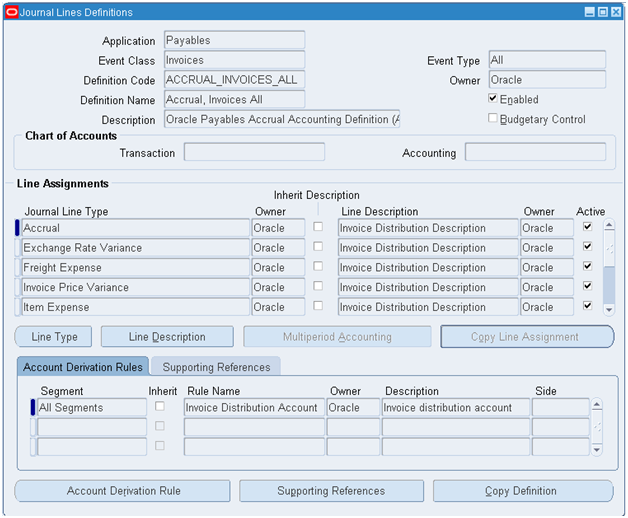The width and height of the screenshot is (628, 518).
Task: Open the Line Type button
Action: tap(54, 337)
